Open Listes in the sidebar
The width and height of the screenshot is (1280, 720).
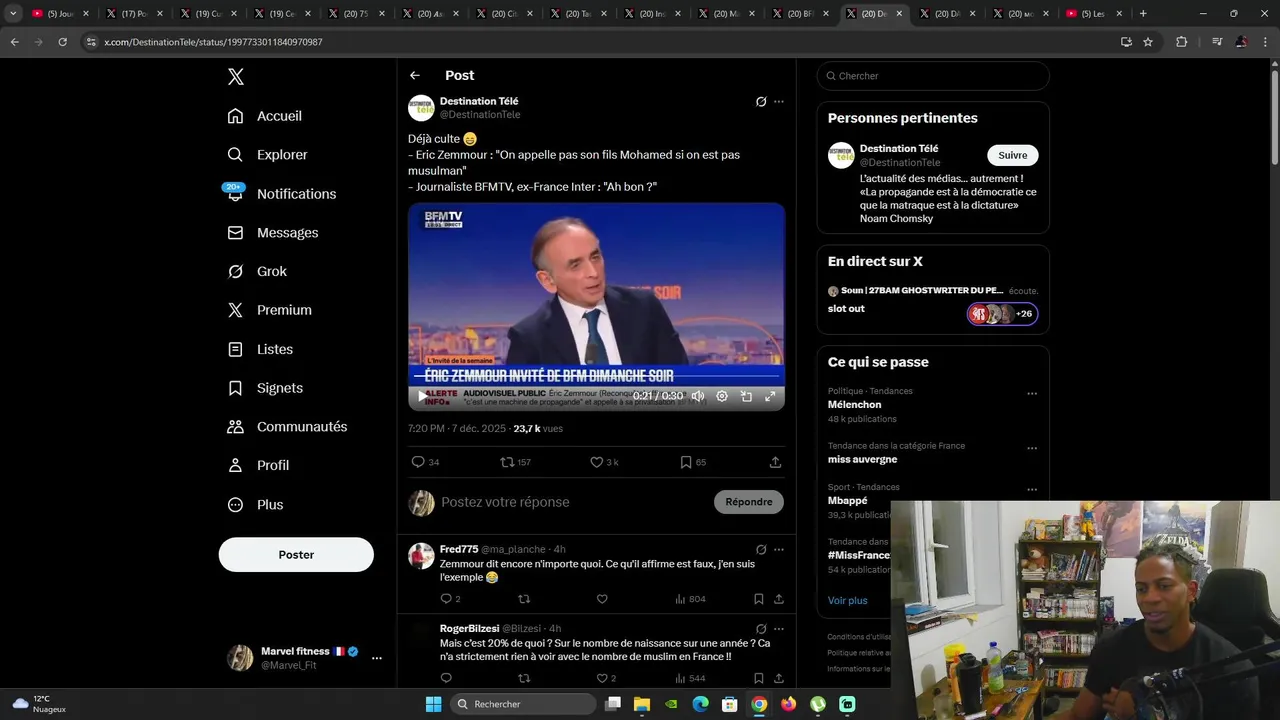(261, 349)
